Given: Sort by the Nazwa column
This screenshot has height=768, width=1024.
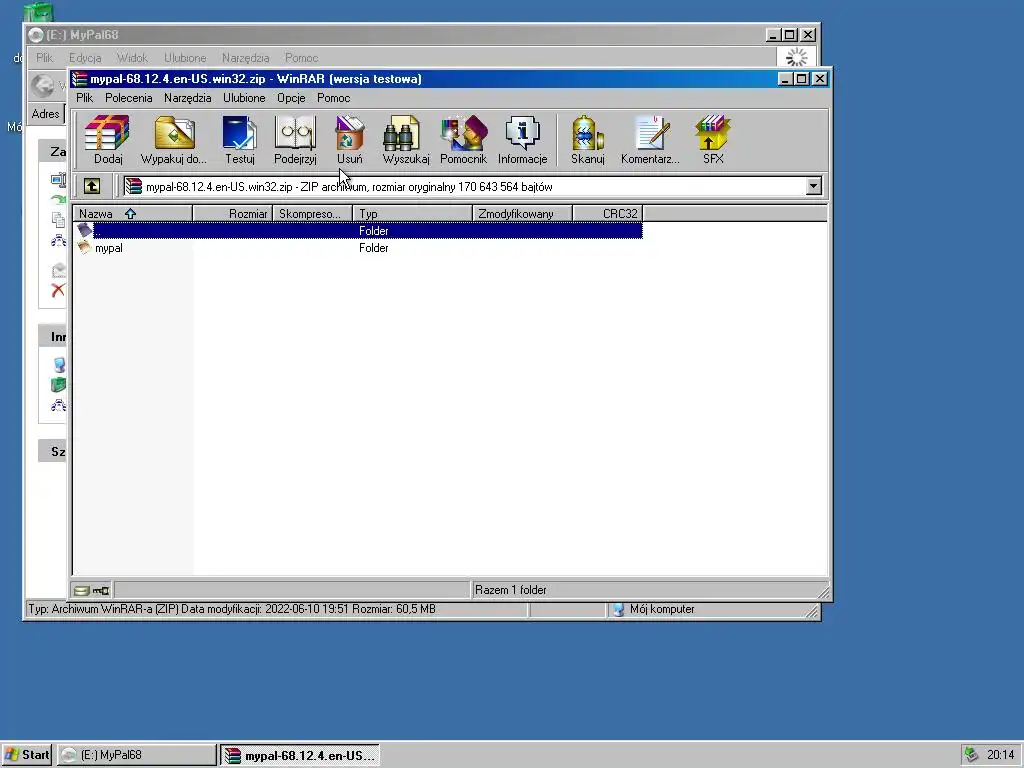Looking at the screenshot, I should click(x=133, y=214).
